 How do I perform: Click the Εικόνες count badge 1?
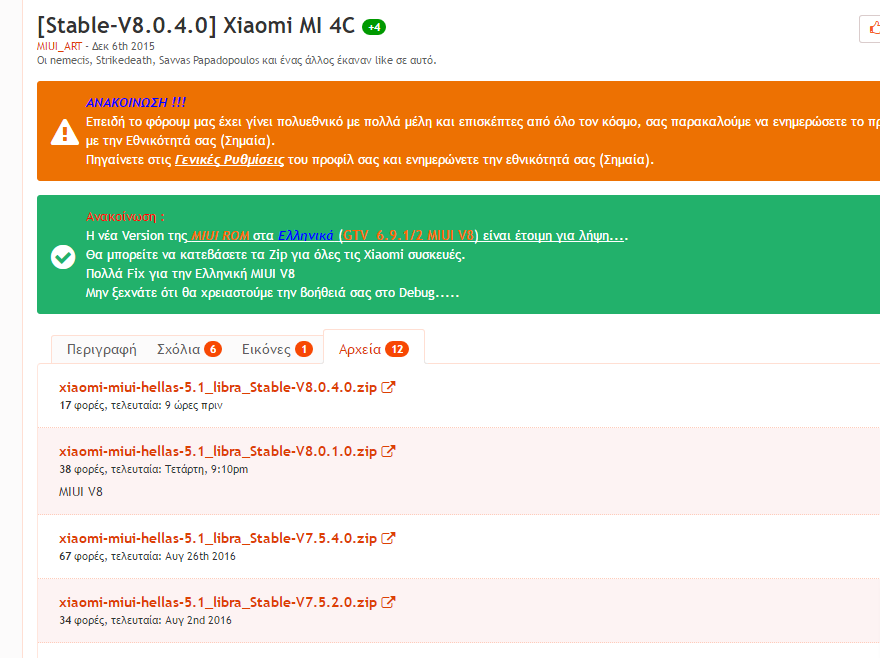[304, 349]
